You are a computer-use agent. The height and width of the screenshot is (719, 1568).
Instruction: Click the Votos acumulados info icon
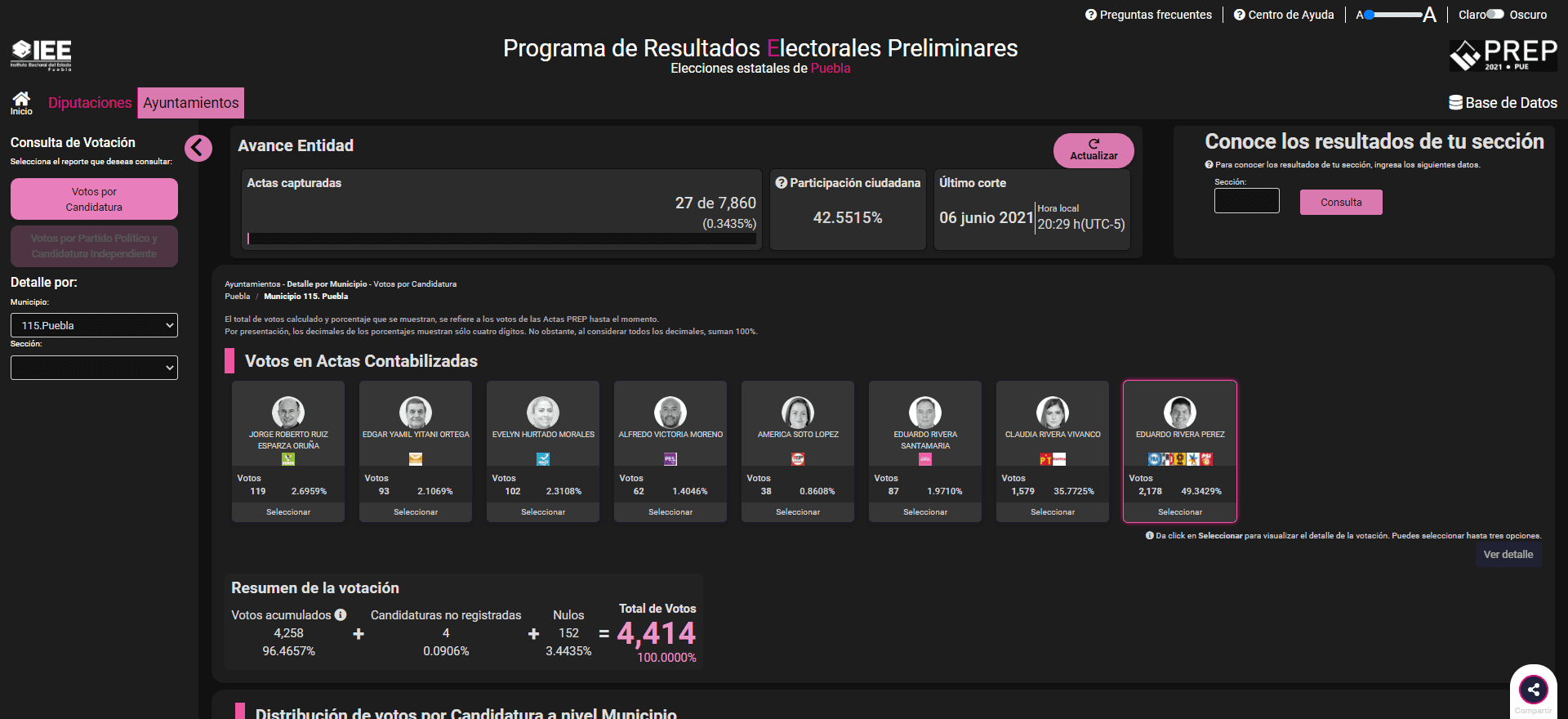[341, 614]
